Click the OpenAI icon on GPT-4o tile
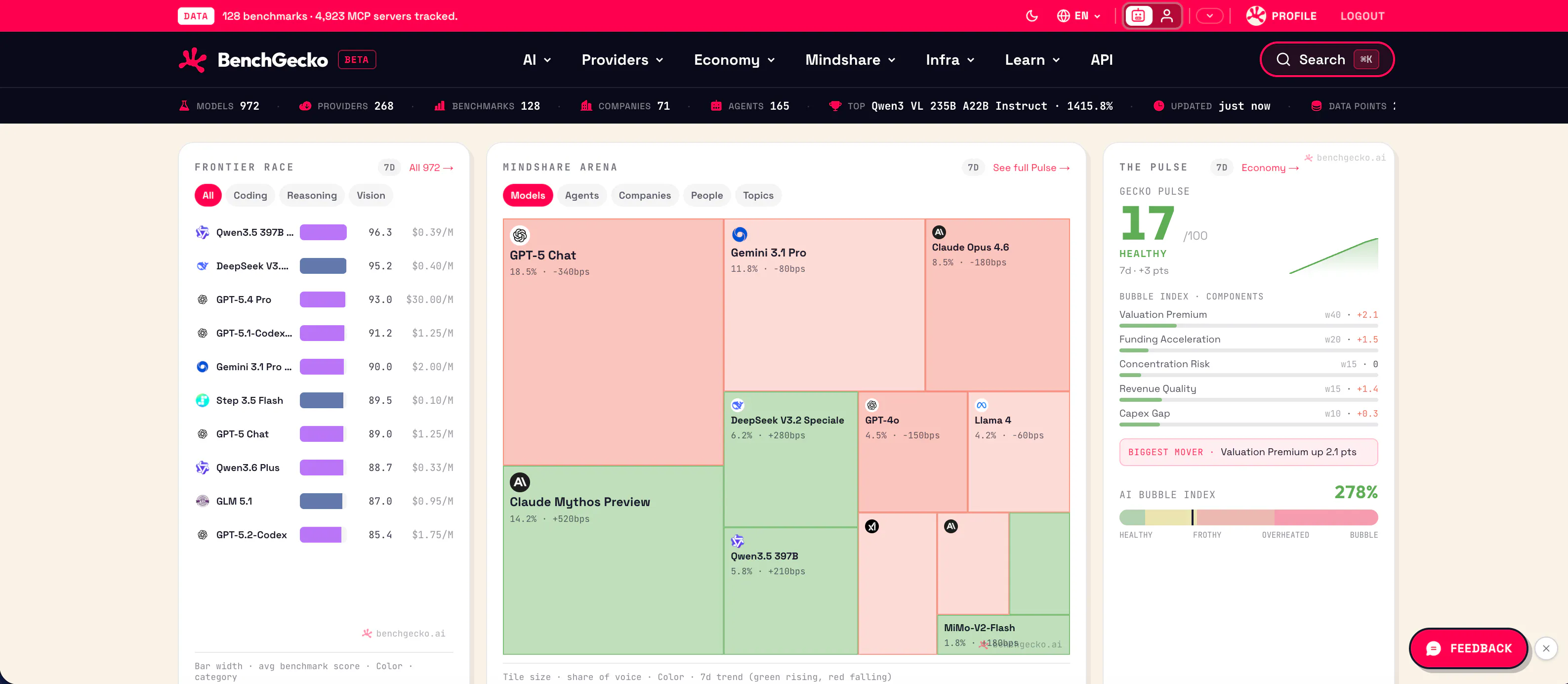 tap(871, 405)
